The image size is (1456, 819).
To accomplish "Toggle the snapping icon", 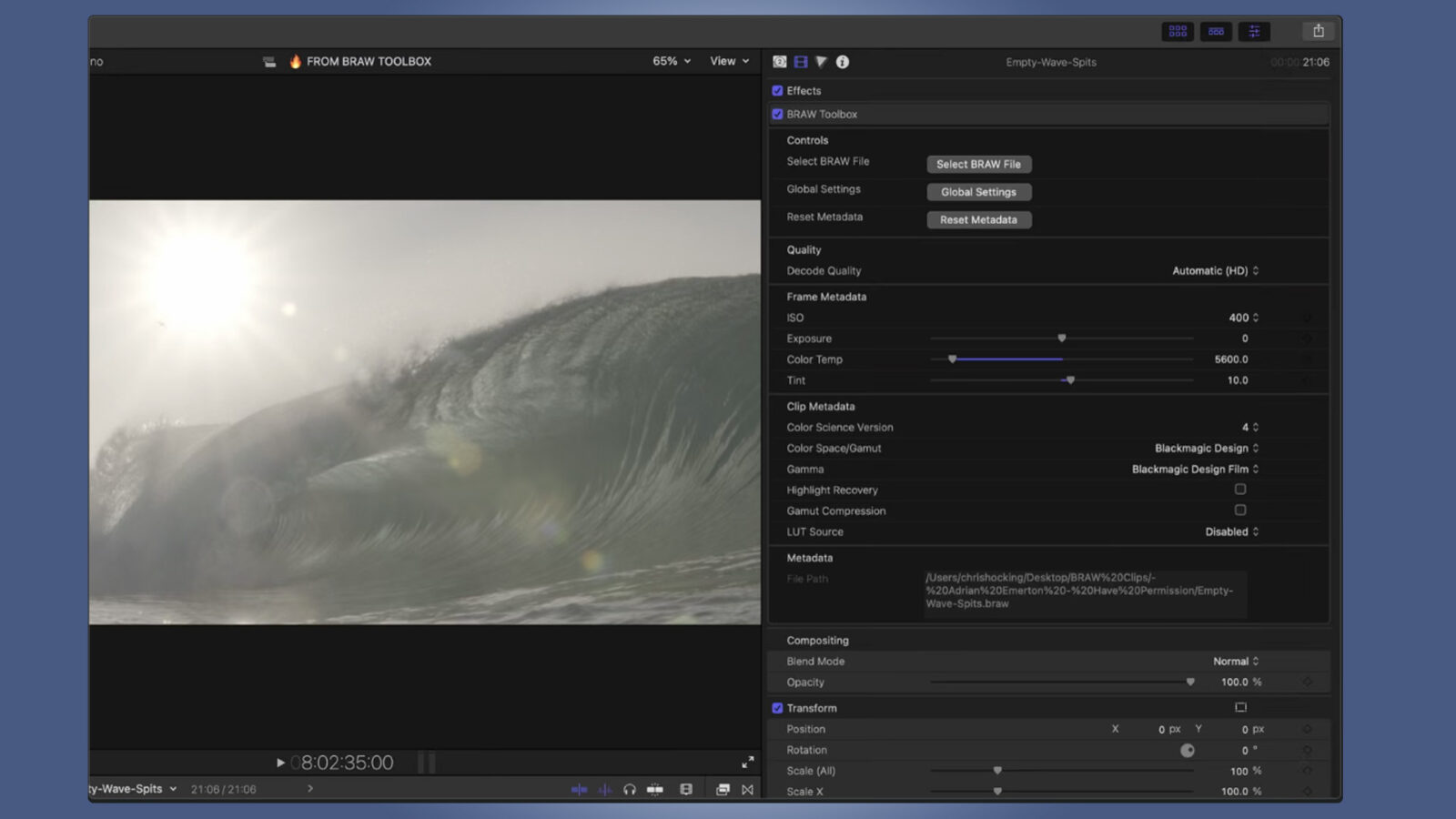I will pos(655,790).
